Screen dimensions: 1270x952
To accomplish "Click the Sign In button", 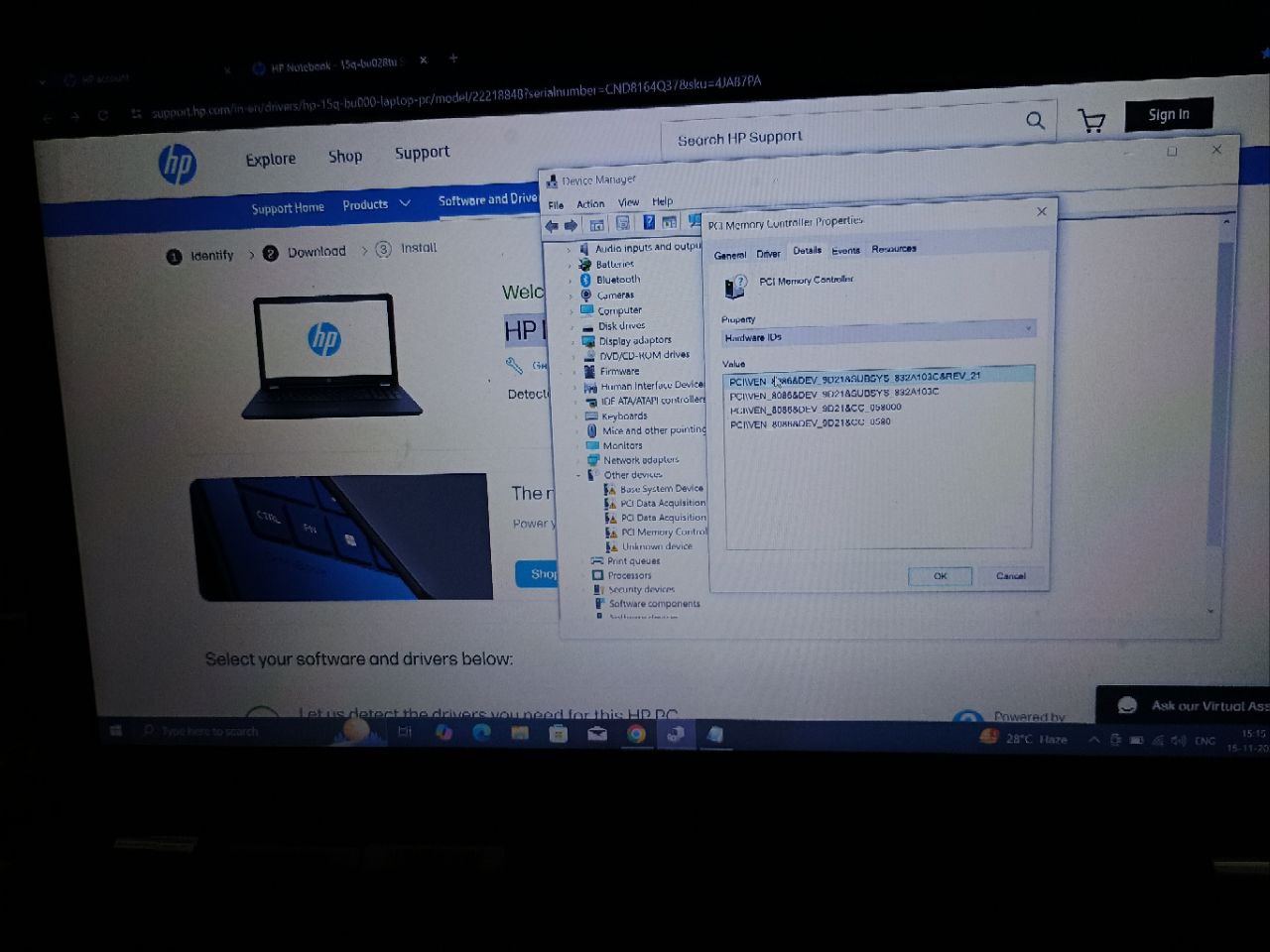I will (x=1168, y=114).
